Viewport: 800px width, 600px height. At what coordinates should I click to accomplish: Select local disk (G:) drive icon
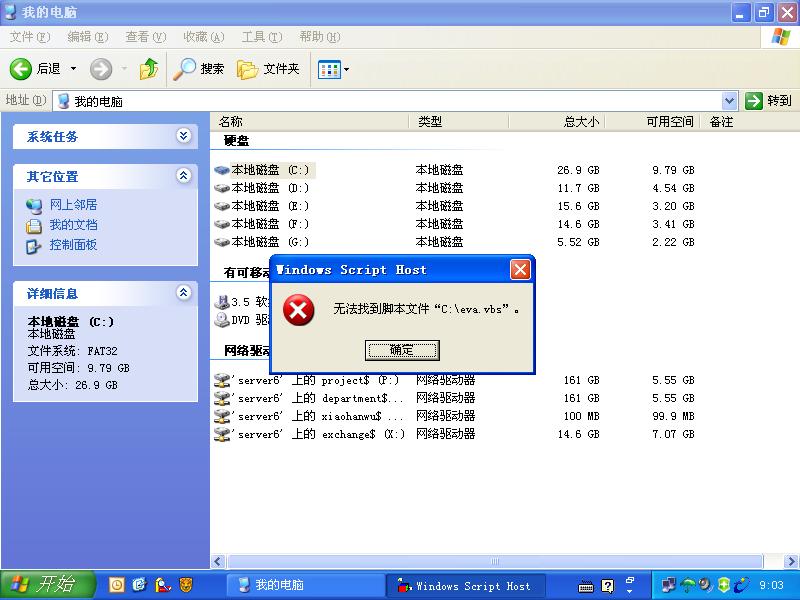pyautogui.click(x=222, y=242)
